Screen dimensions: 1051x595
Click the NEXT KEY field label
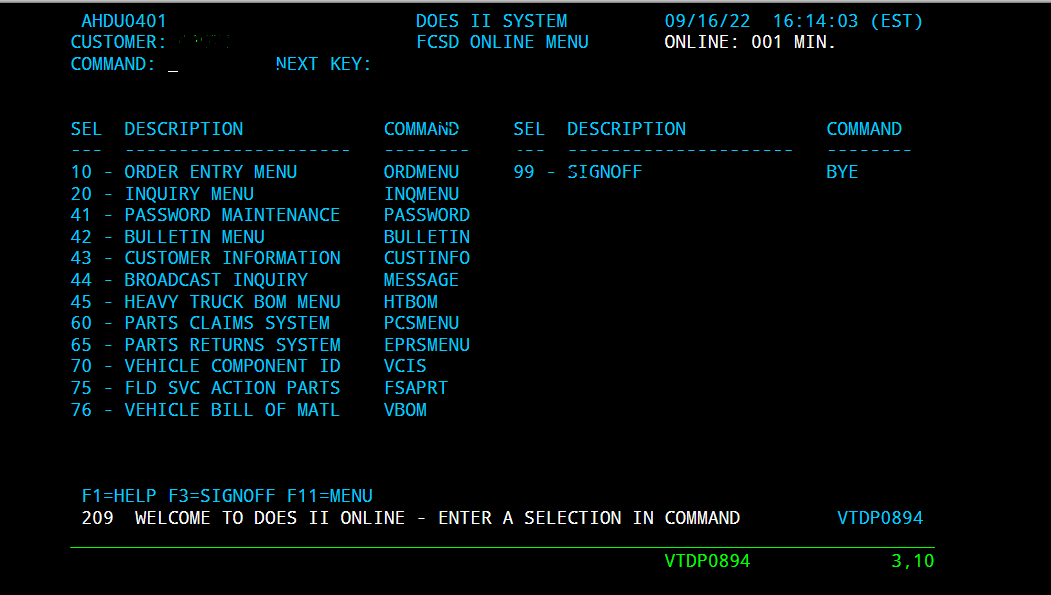pos(323,64)
